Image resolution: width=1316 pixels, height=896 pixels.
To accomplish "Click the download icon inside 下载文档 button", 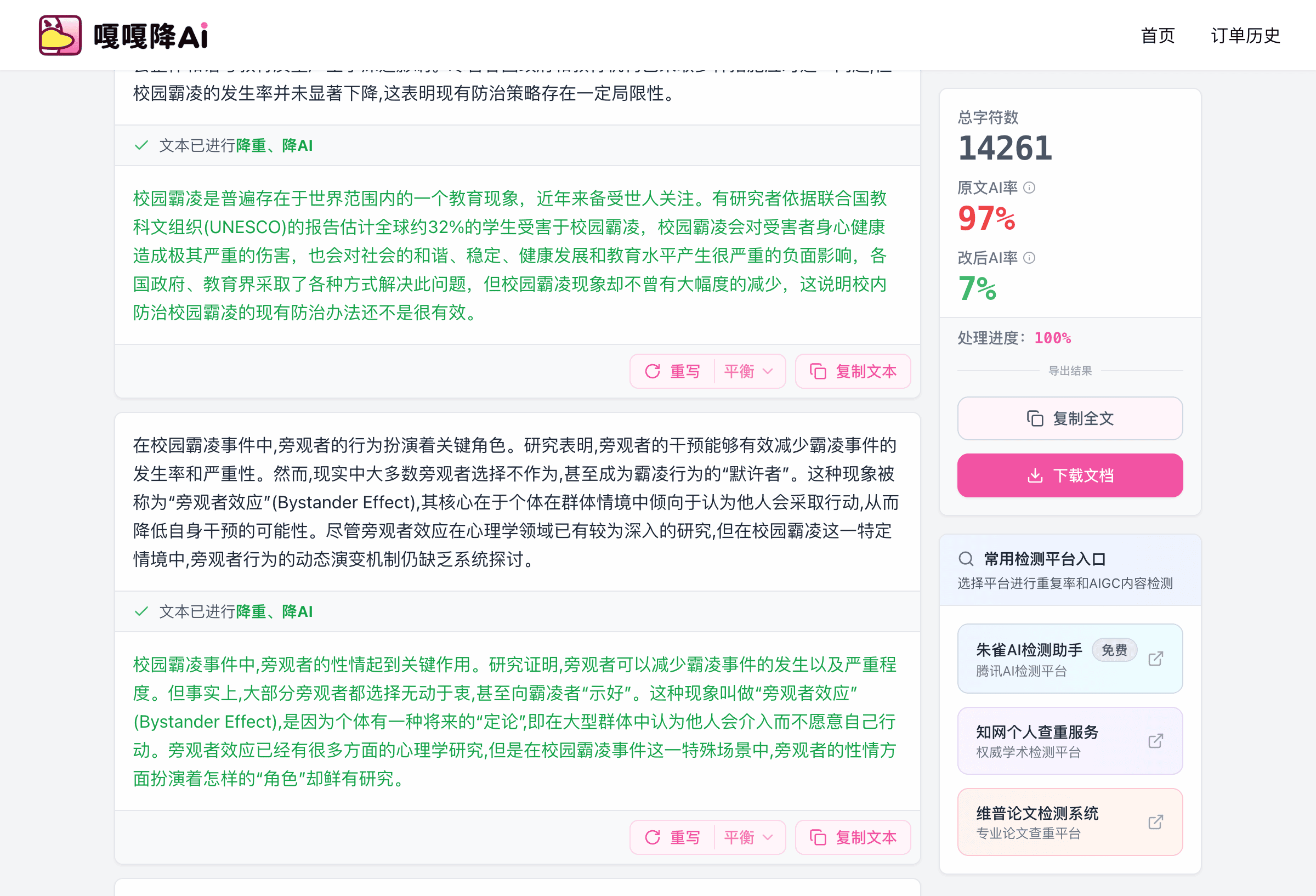I will tap(1035, 475).
